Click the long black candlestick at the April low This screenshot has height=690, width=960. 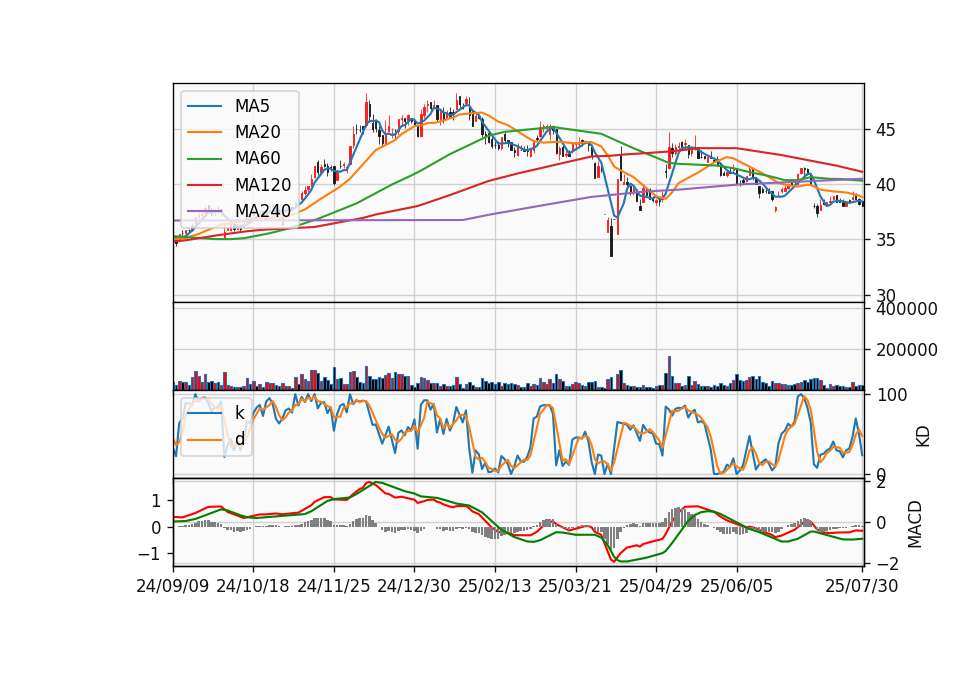611,238
